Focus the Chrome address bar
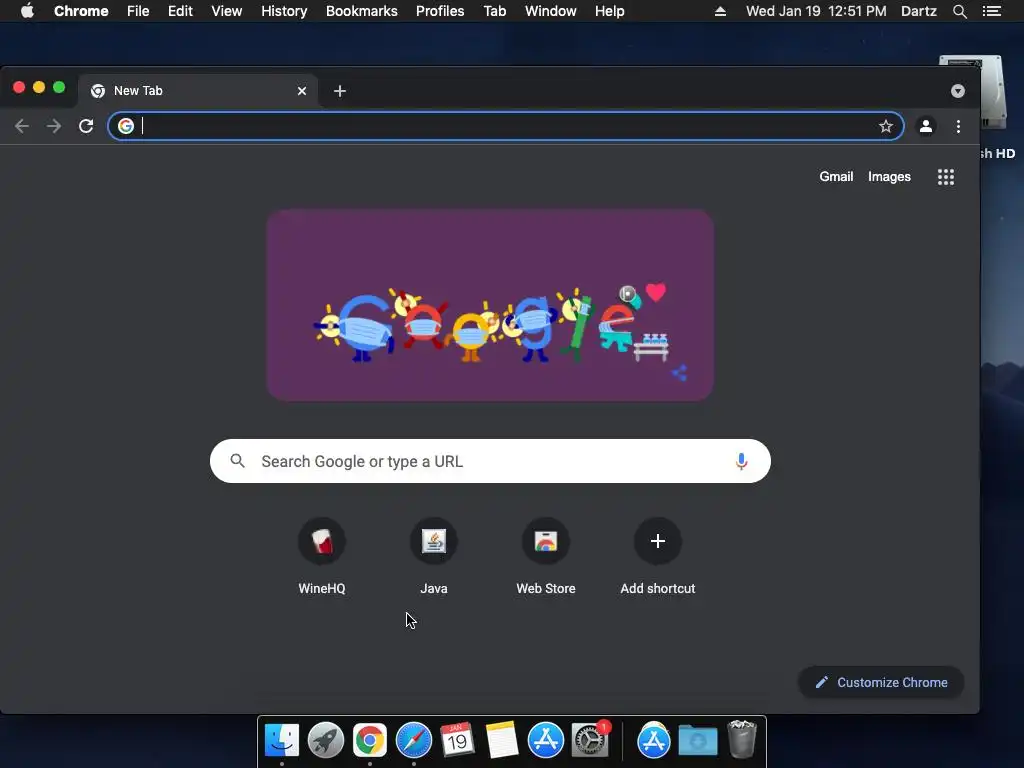This screenshot has height=768, width=1024. (505, 126)
